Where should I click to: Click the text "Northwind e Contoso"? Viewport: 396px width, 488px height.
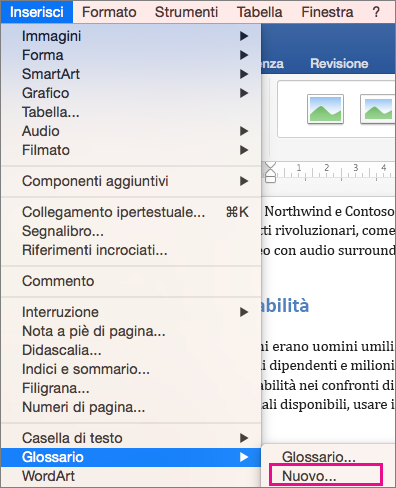(329, 211)
